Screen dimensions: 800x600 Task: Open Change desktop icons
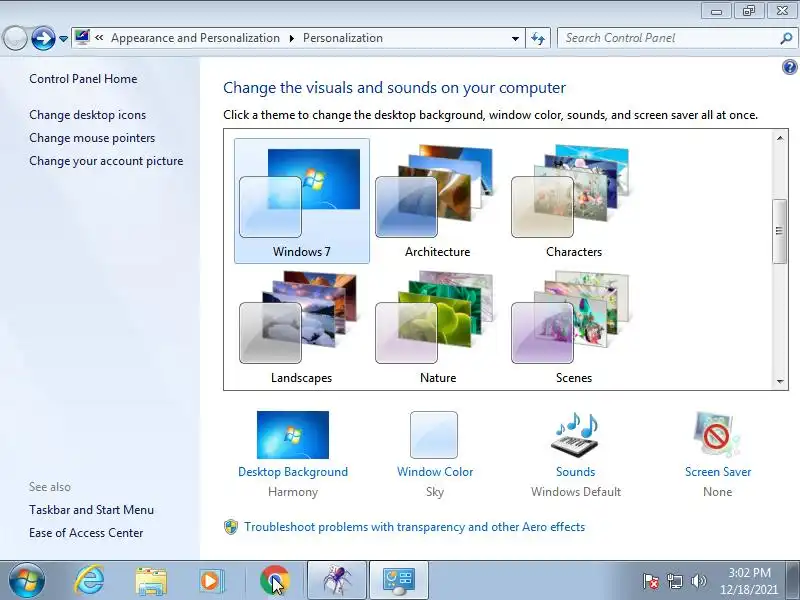point(87,115)
